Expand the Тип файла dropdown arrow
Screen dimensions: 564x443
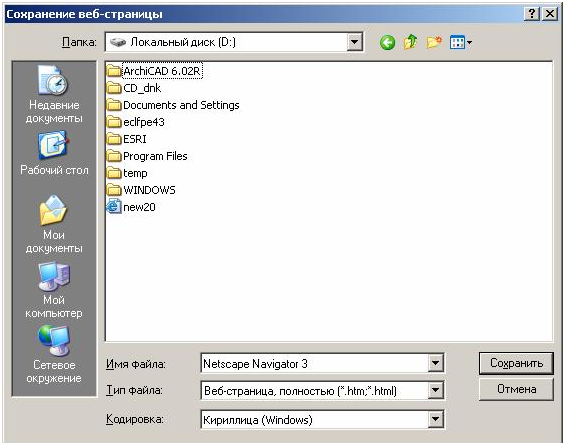click(x=435, y=391)
